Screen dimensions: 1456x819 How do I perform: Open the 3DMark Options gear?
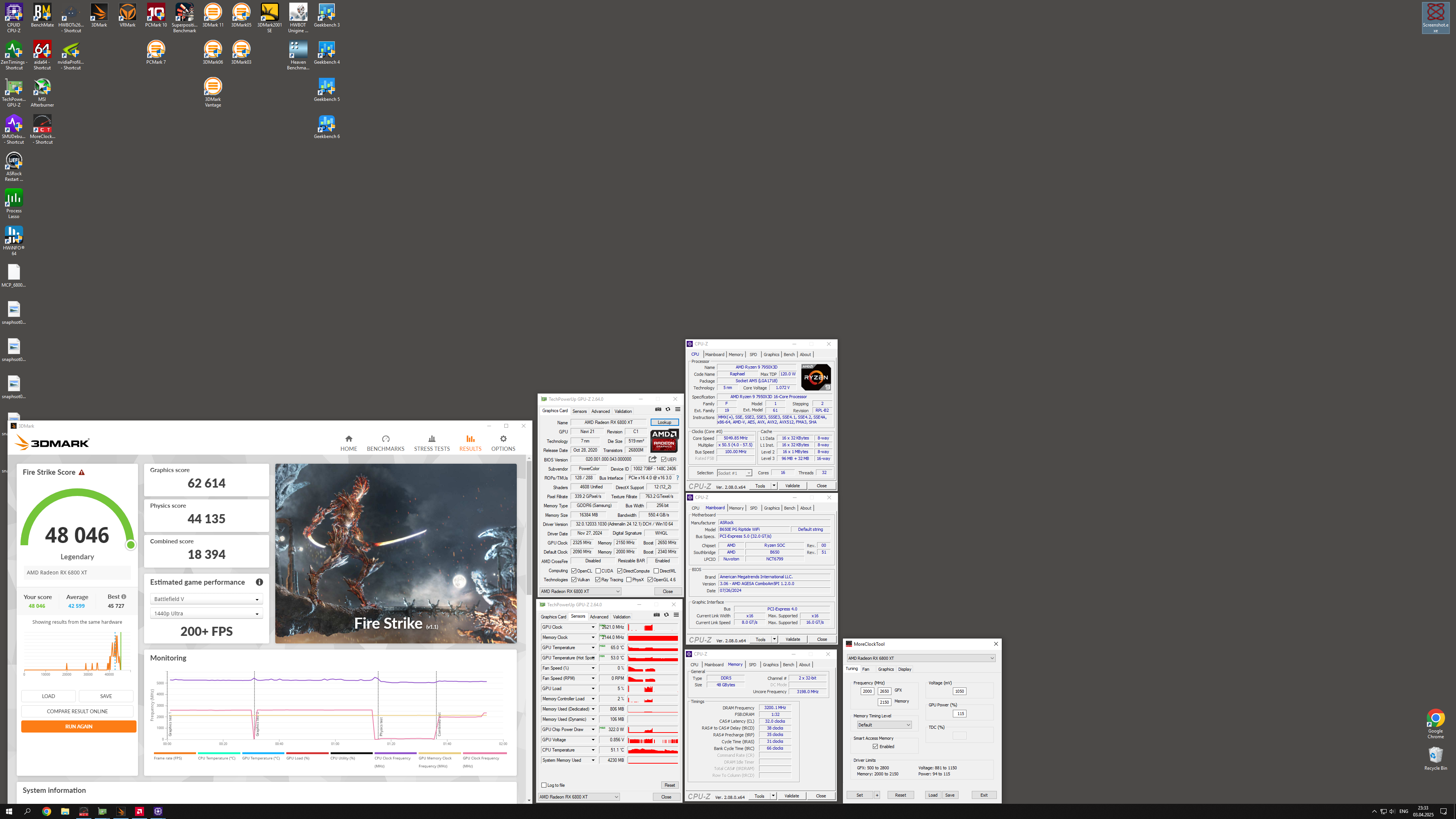pyautogui.click(x=503, y=443)
